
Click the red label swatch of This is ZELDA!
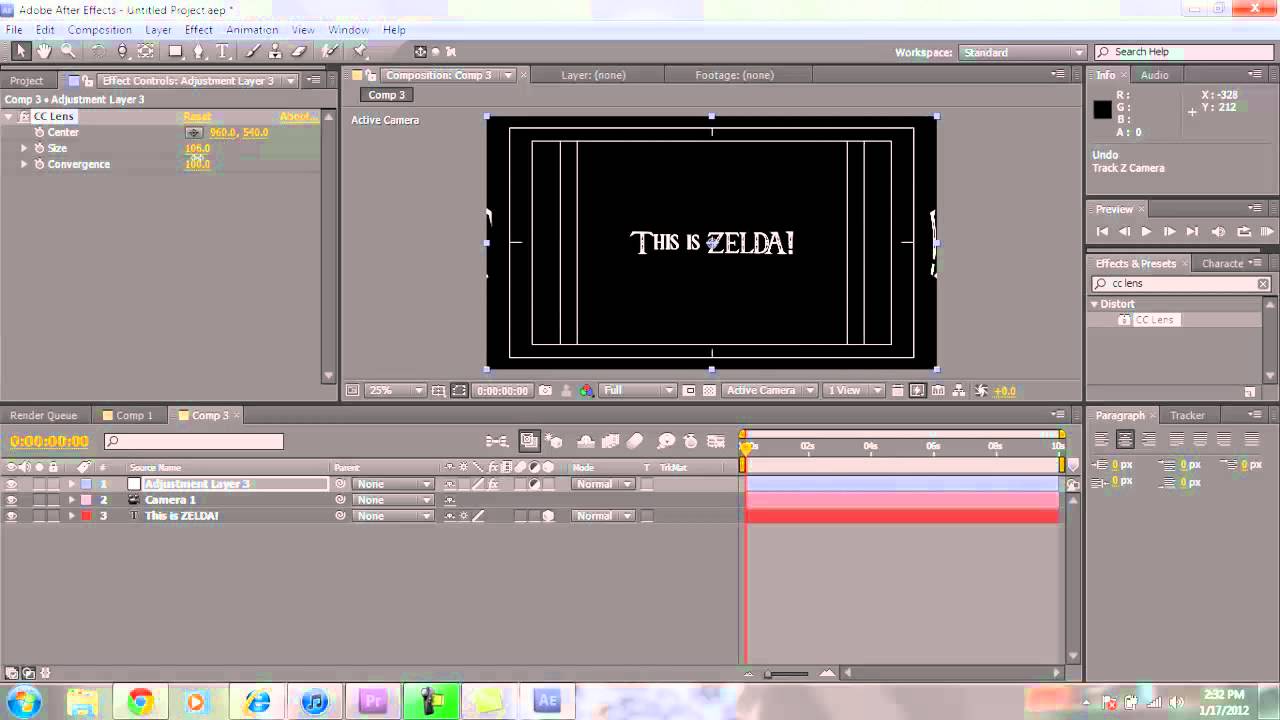(x=86, y=516)
